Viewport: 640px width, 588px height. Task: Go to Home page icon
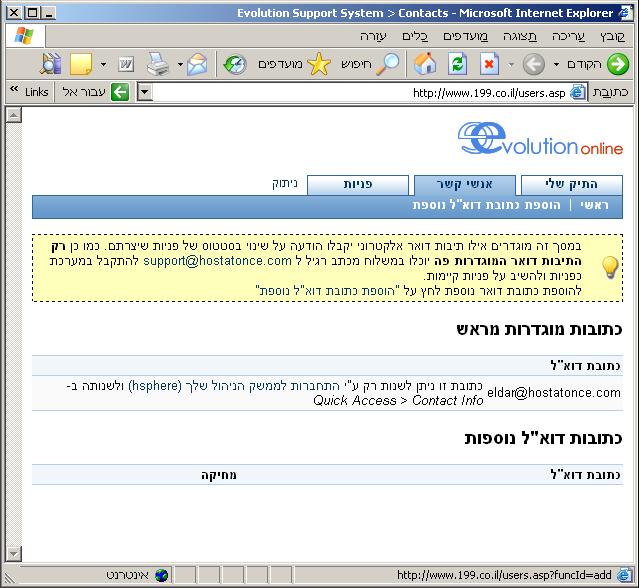pos(426,64)
